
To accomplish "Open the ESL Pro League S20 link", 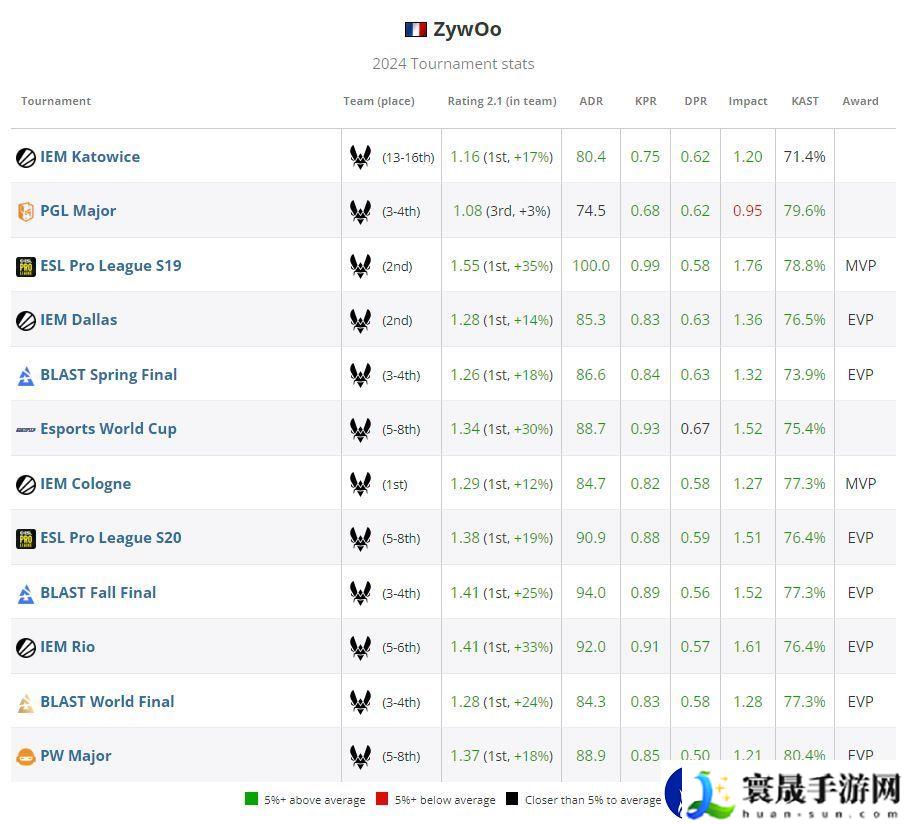I will pyautogui.click(x=111, y=538).
